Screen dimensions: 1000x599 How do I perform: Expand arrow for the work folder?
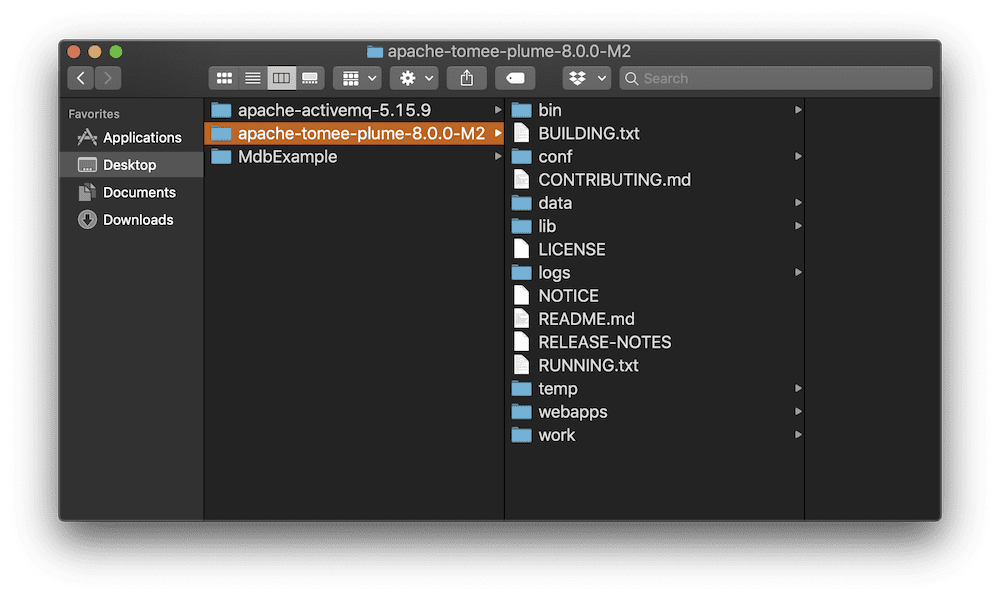[x=798, y=435]
